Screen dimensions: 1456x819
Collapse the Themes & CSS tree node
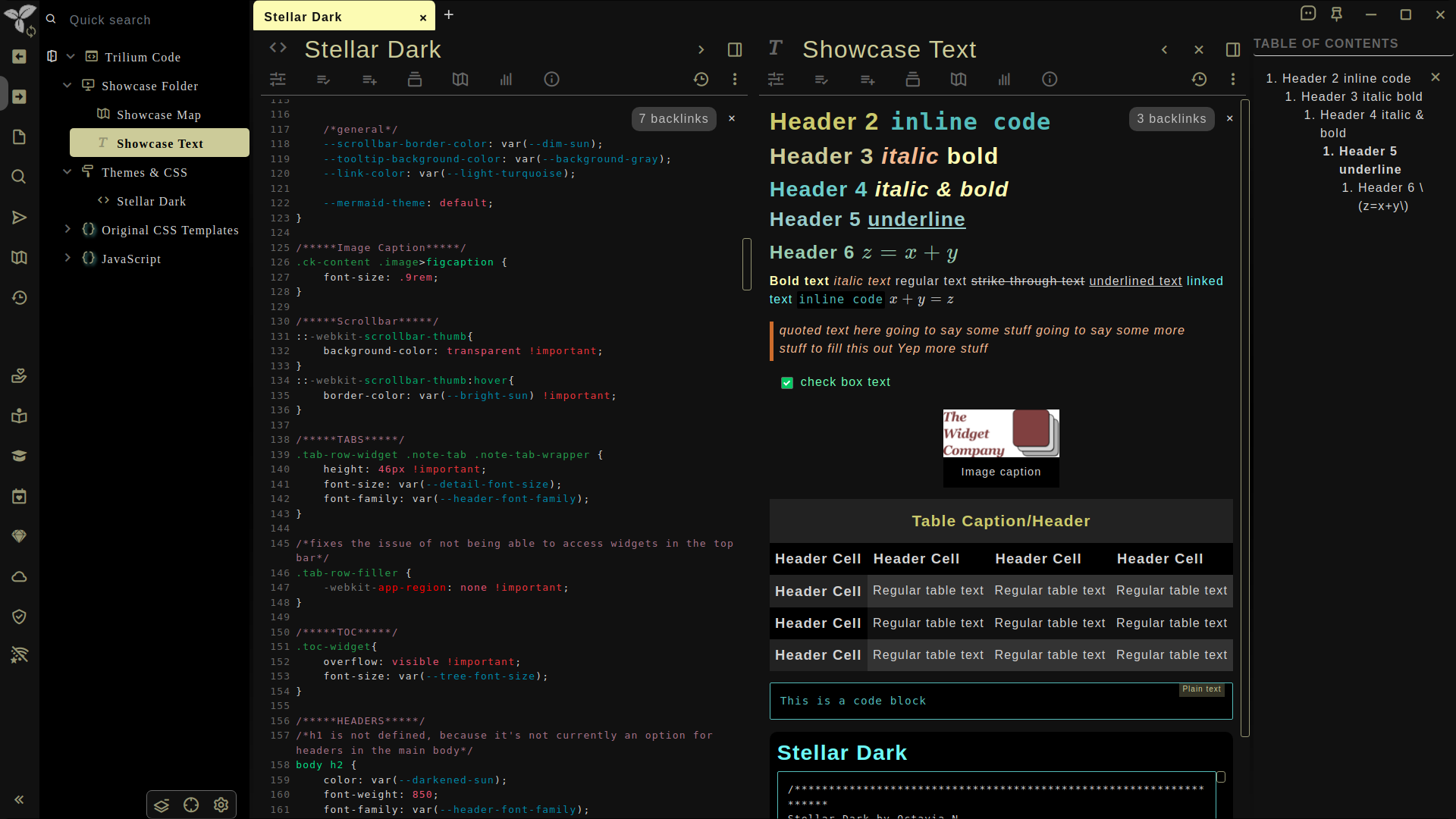[67, 172]
